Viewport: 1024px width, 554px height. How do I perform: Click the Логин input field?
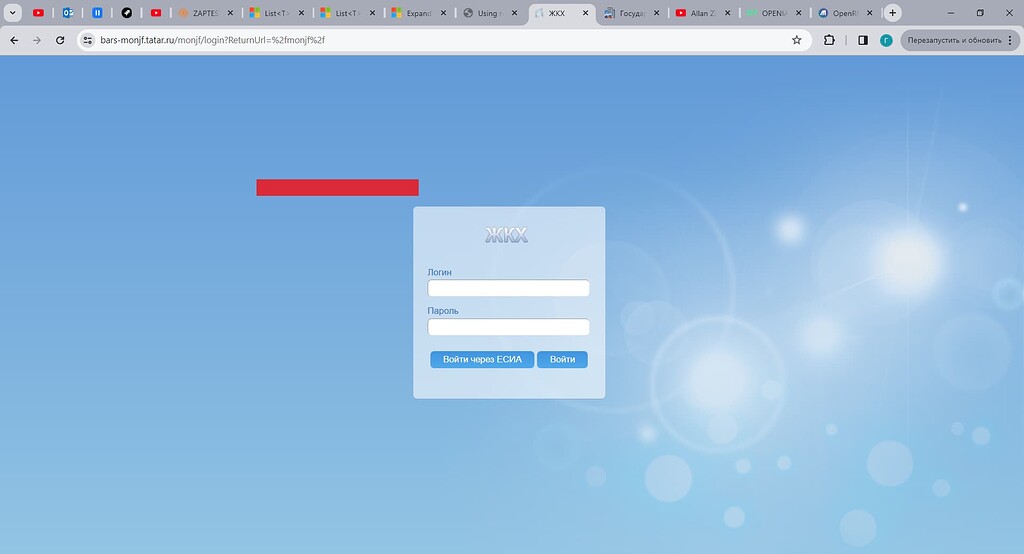click(x=508, y=288)
